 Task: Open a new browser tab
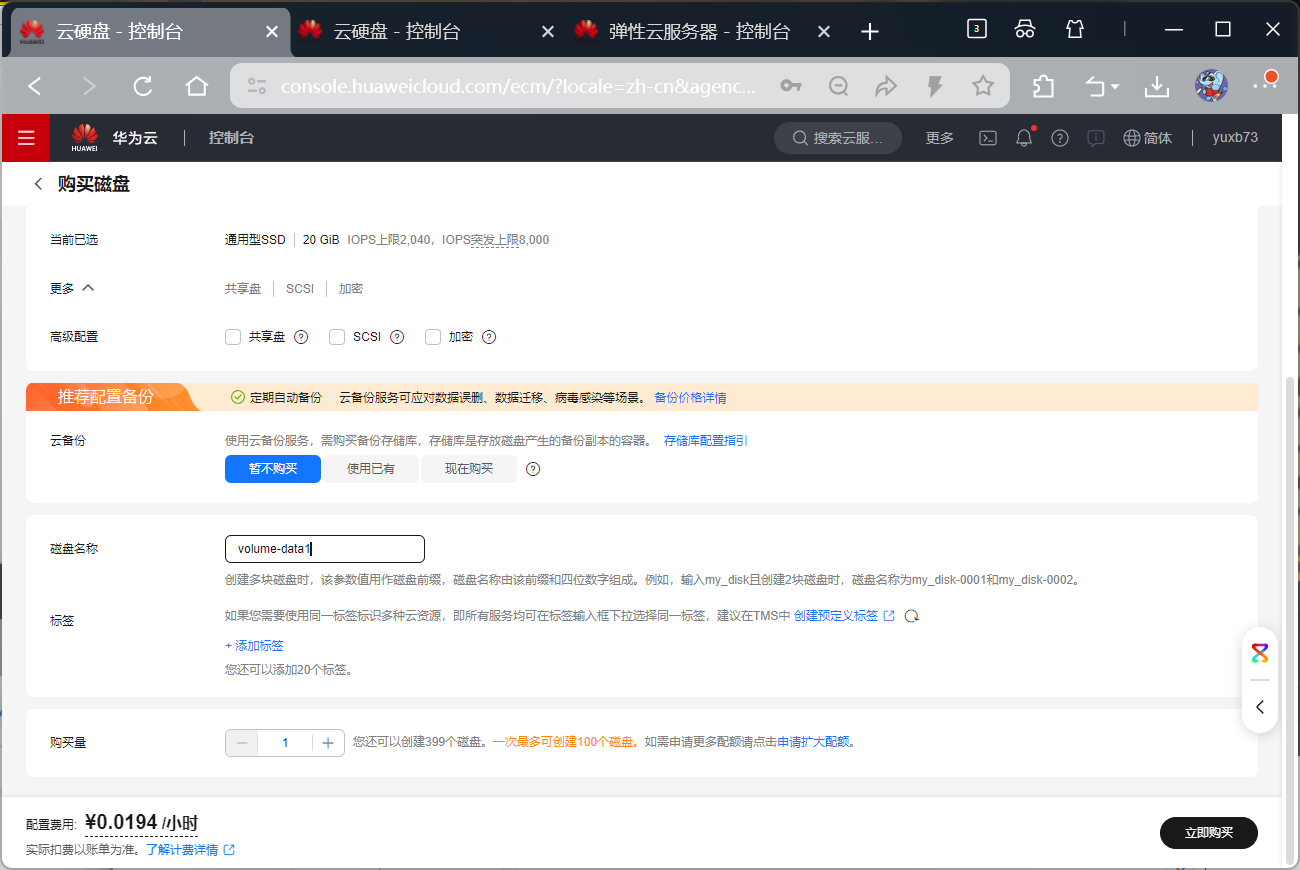coord(870,31)
